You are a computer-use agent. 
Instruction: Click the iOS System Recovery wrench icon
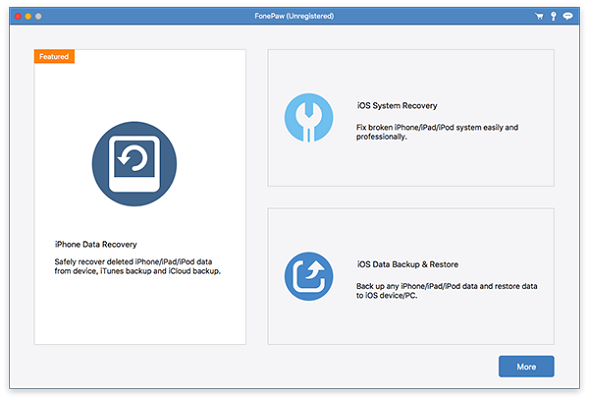click(309, 118)
